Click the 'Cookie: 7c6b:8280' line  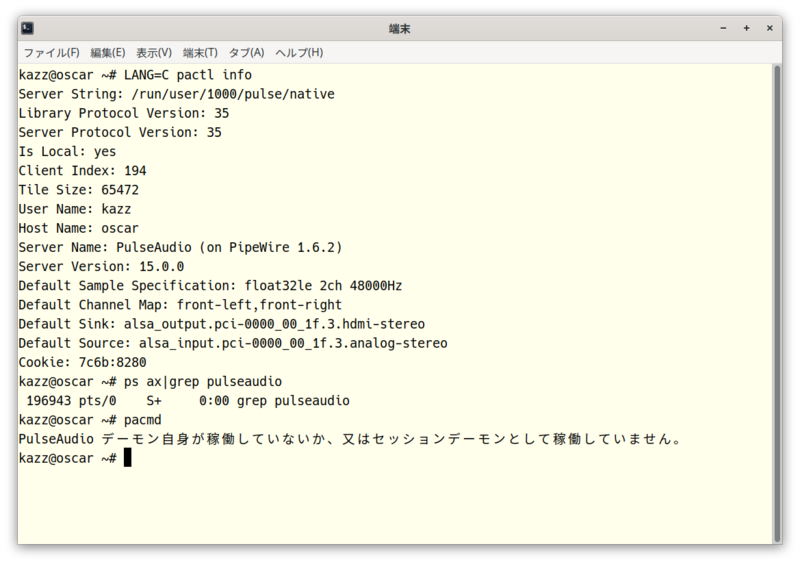(82, 362)
